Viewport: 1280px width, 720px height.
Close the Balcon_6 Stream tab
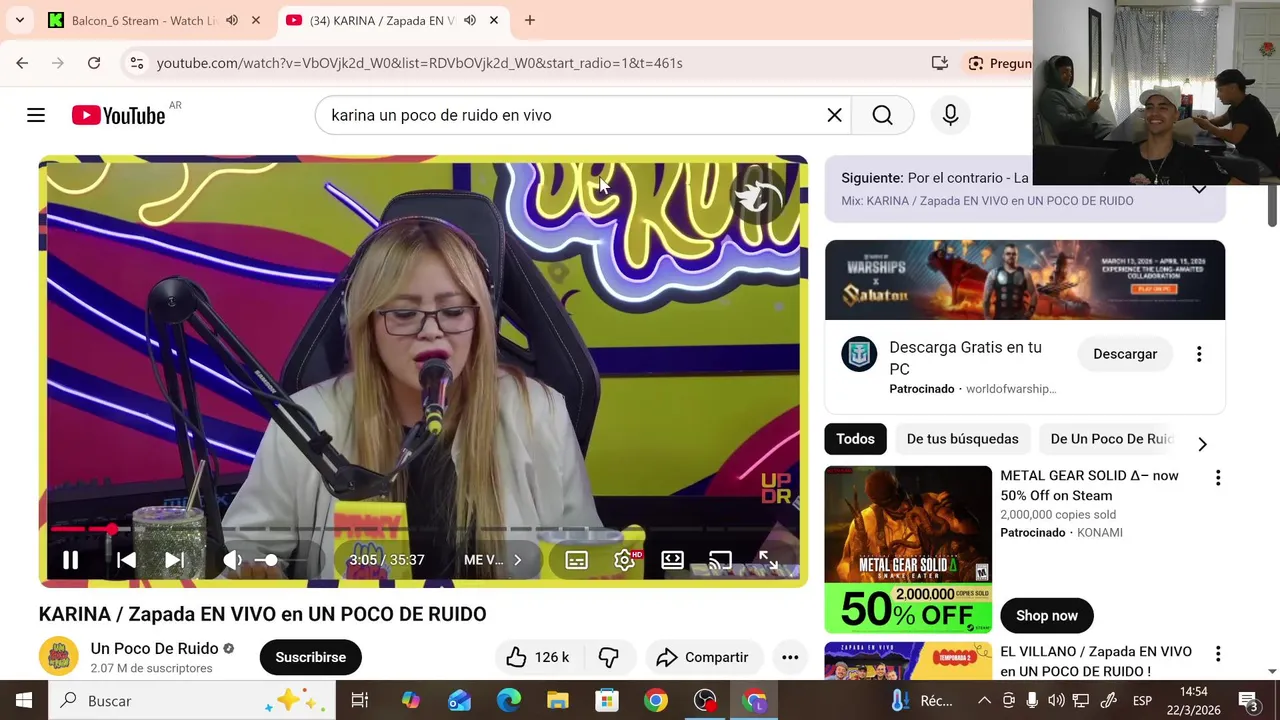256,20
